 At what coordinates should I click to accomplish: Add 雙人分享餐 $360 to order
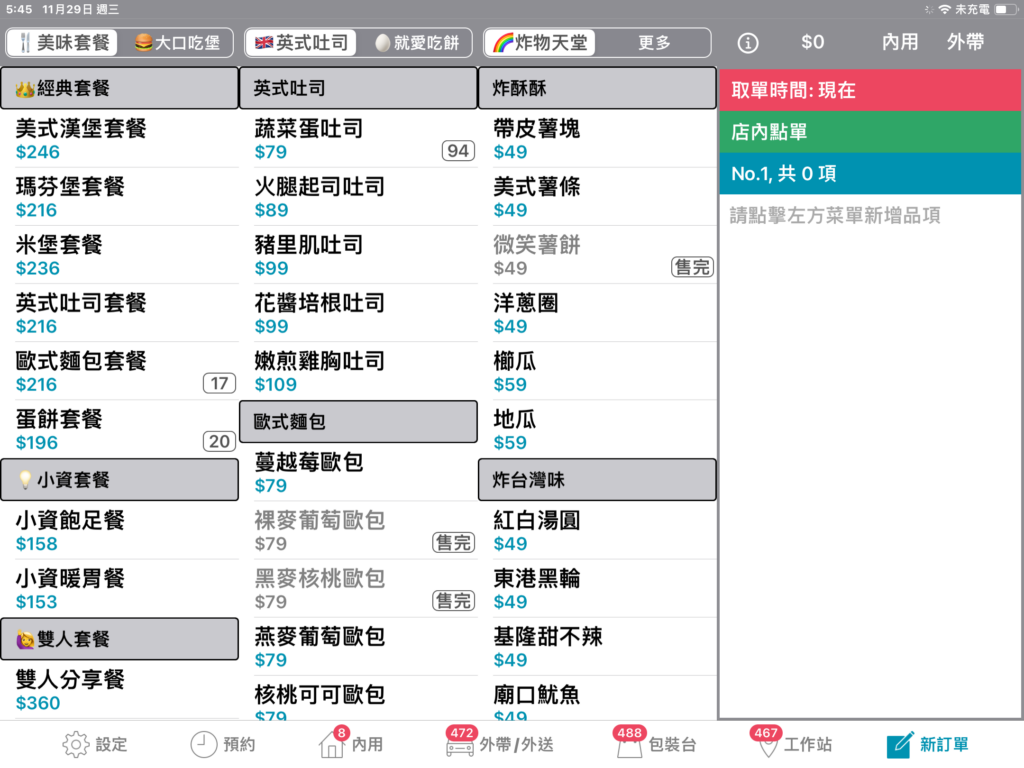pyautogui.click(x=120, y=690)
